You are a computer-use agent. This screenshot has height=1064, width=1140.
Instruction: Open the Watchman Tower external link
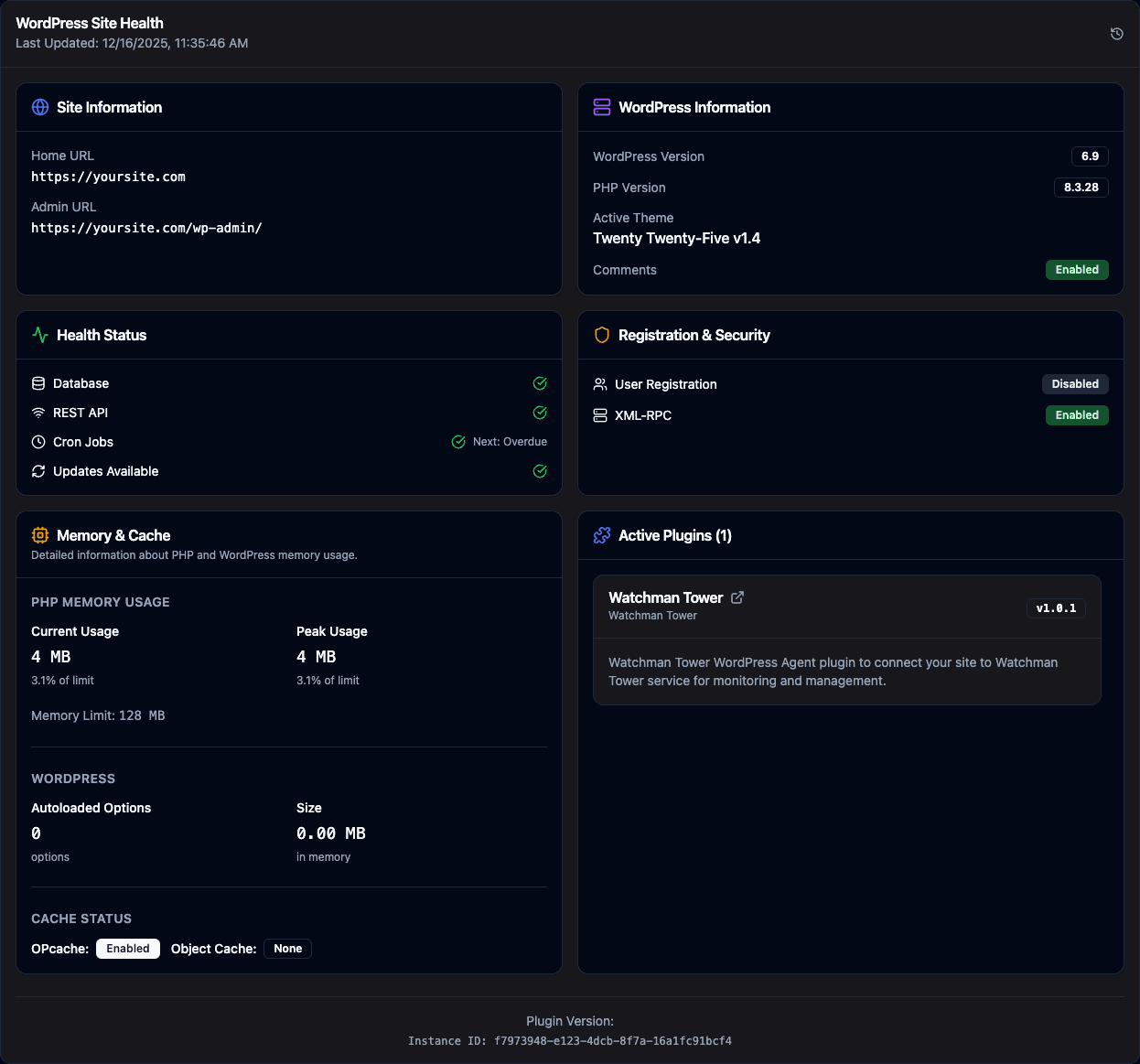737,596
